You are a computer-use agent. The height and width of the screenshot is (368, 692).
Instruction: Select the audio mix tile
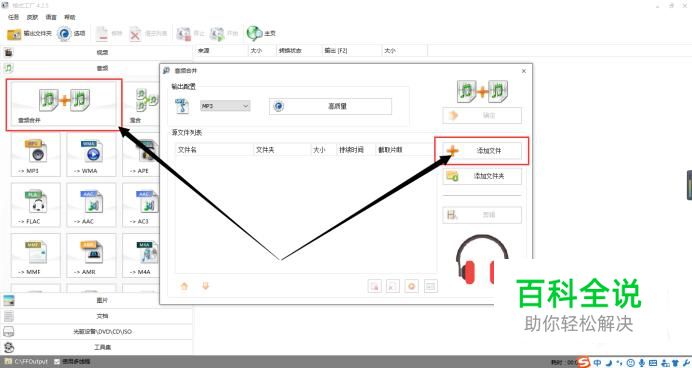141,105
